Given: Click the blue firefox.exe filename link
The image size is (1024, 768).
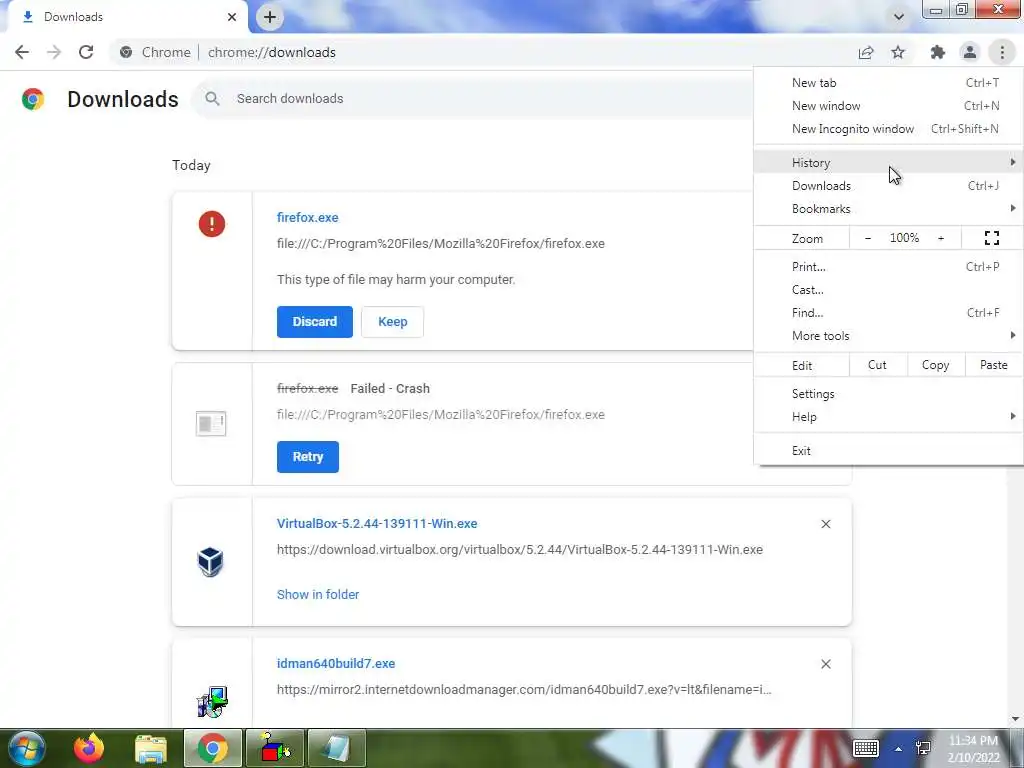Looking at the screenshot, I should click(308, 217).
